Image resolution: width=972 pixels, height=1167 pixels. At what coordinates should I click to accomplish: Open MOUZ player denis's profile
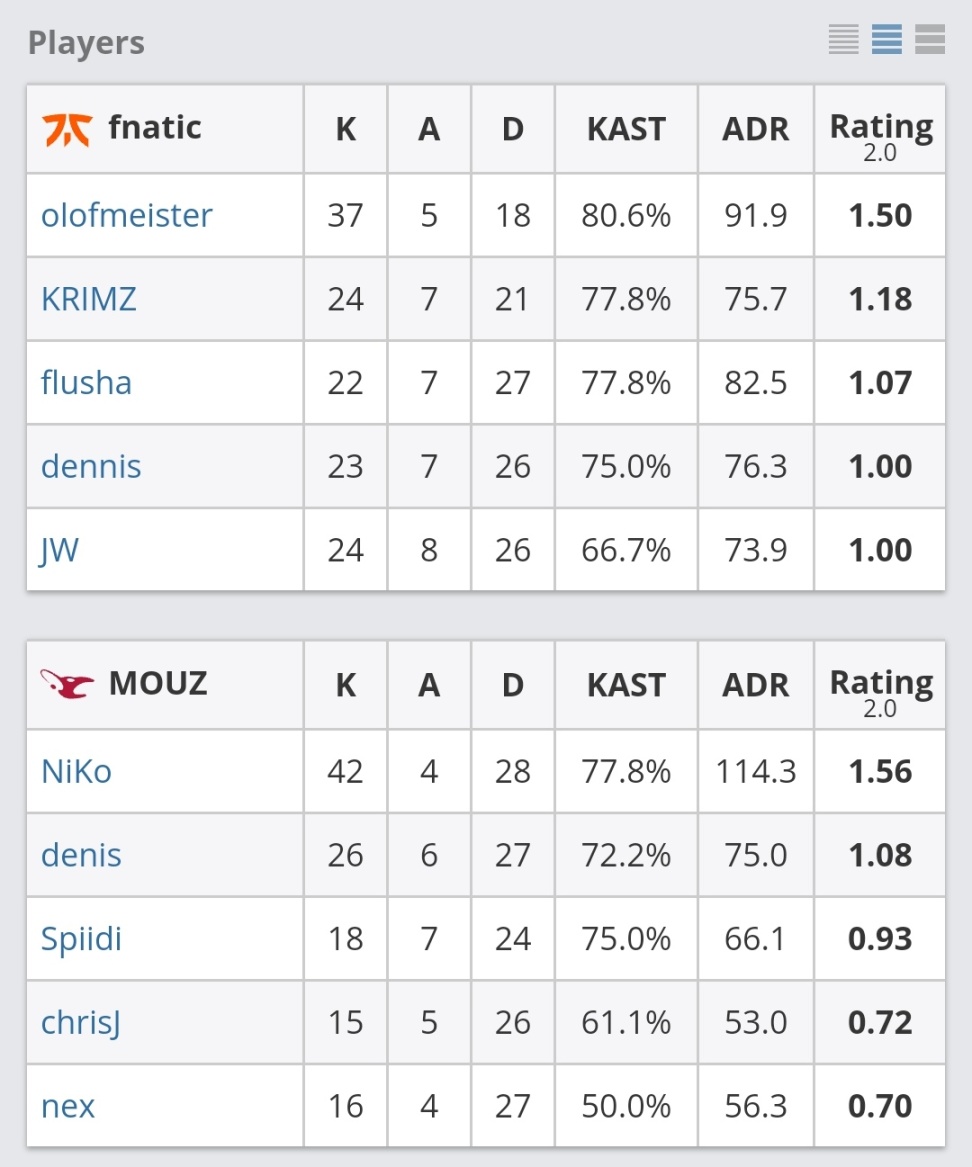point(81,855)
